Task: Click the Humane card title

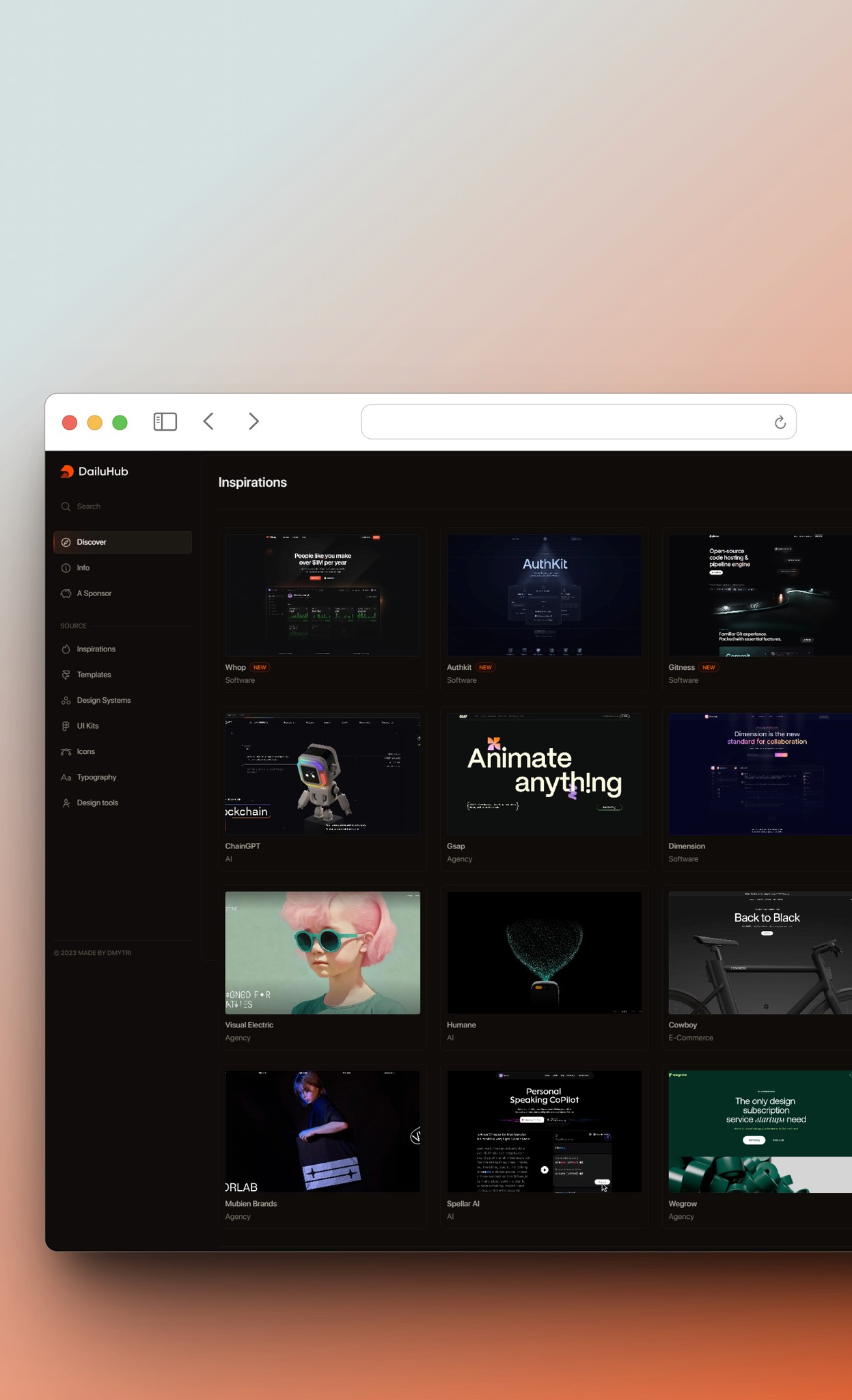Action: 461,1025
